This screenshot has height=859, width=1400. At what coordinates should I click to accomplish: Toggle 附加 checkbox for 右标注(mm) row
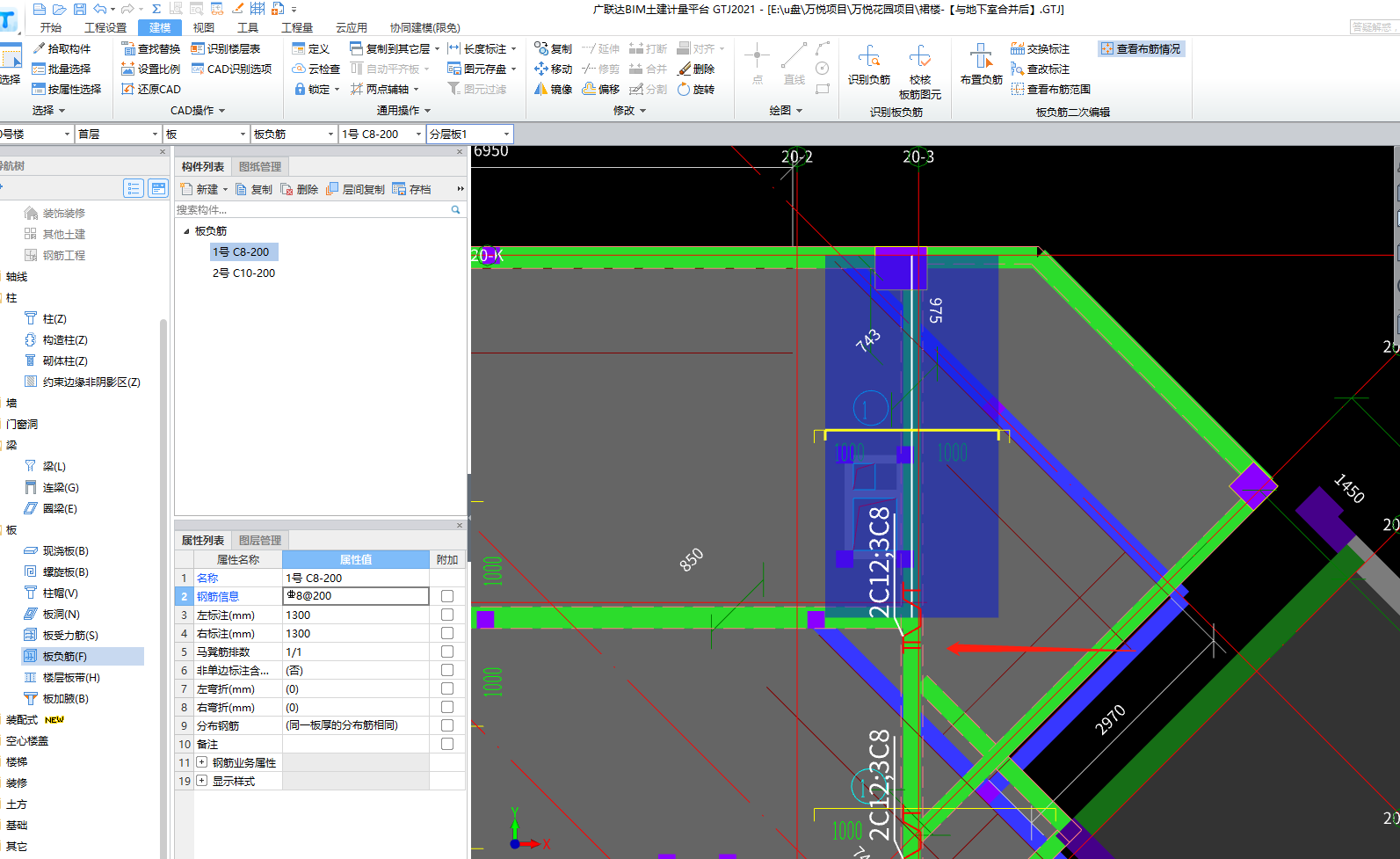click(x=447, y=633)
